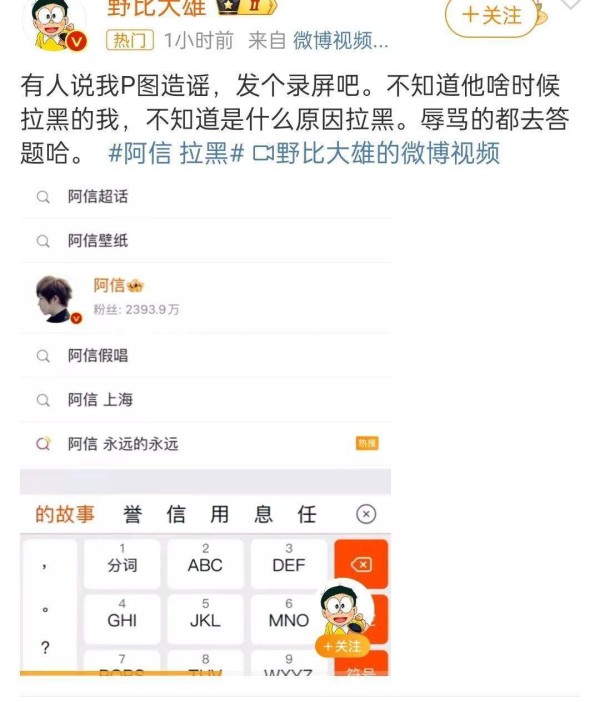Pick the 的故事 candidate word
Screen dimensions: 600x702
65,514
